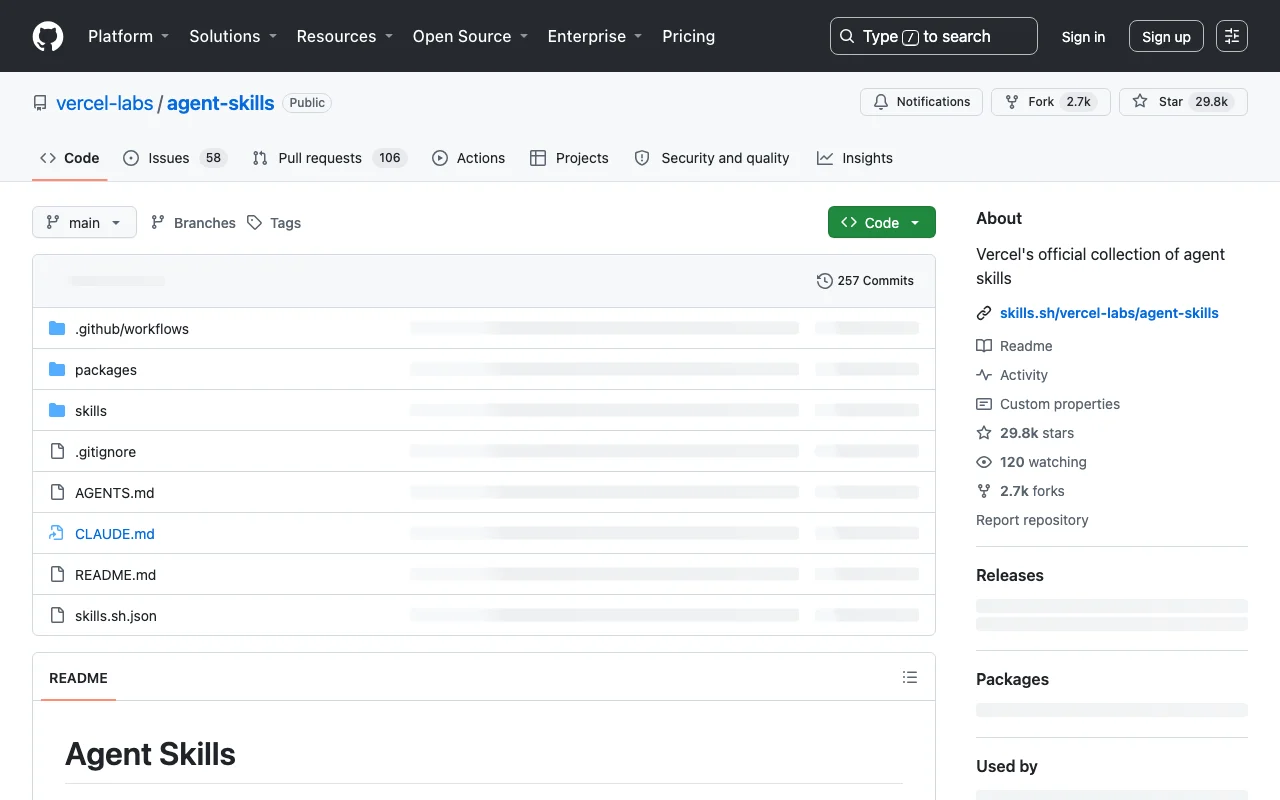Click the Custom properties note icon
Image resolution: width=1280 pixels, height=800 pixels.
pos(984,404)
